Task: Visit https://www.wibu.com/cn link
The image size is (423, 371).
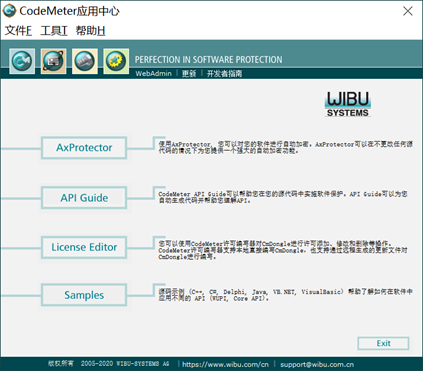Action: pyautogui.click(x=225, y=364)
